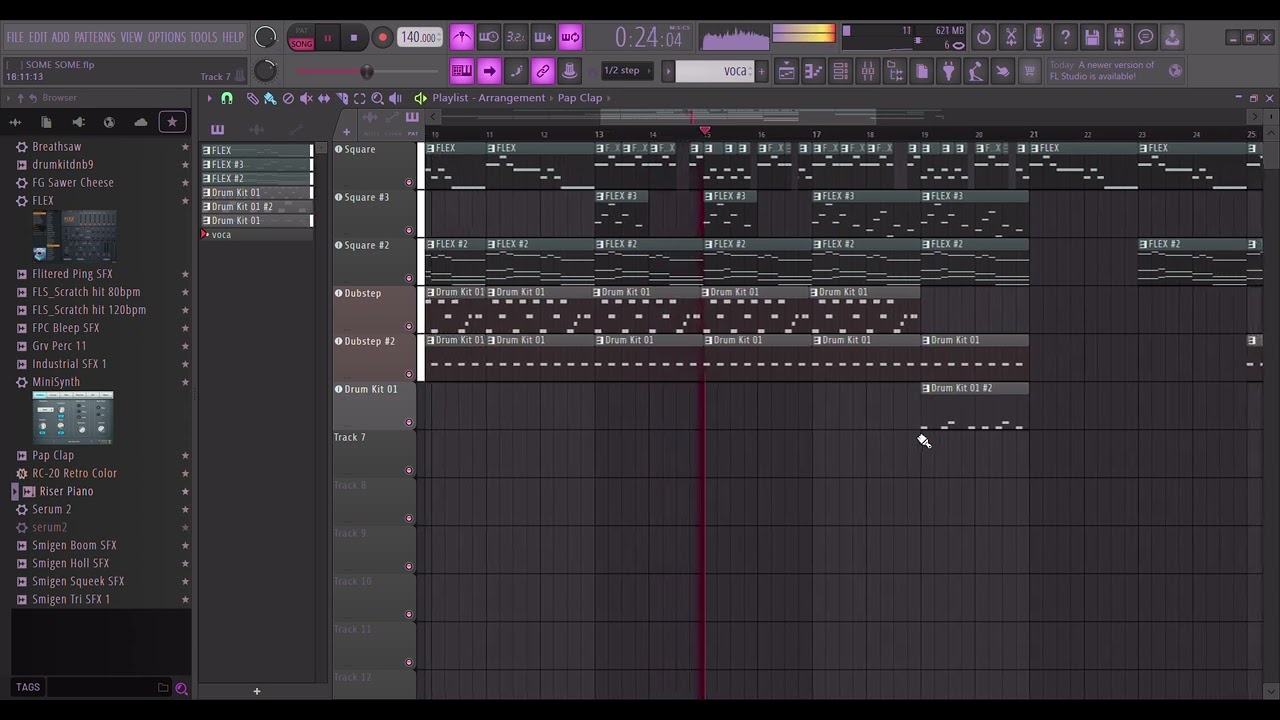Toggle the recording countdown
1280x720 pixels.
pos(516,37)
